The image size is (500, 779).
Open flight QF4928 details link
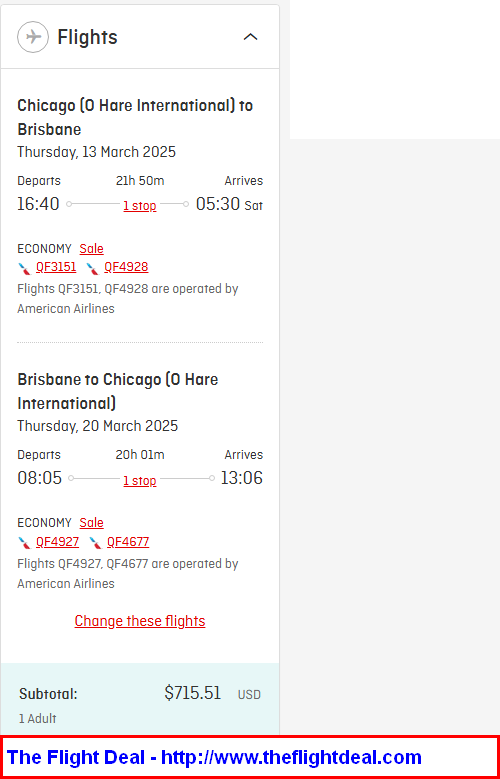point(126,267)
